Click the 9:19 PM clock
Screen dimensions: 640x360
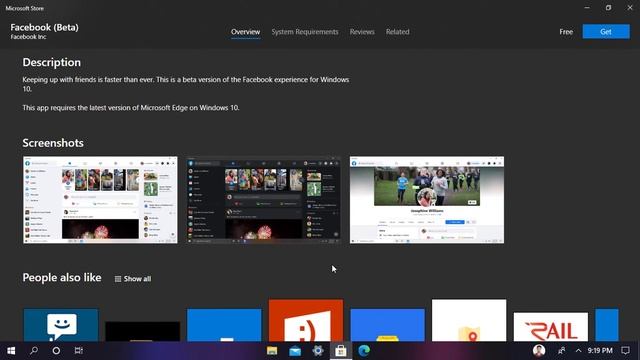pos(600,351)
